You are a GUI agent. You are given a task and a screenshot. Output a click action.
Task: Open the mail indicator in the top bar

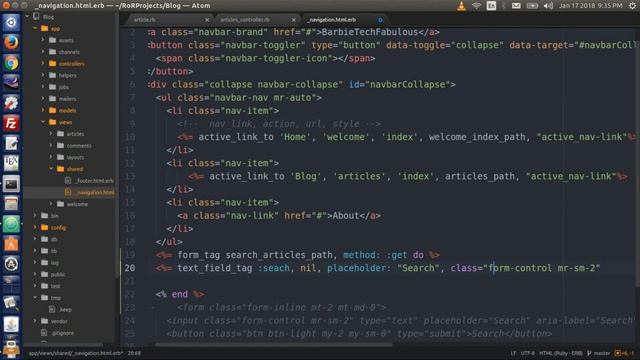coord(516,6)
